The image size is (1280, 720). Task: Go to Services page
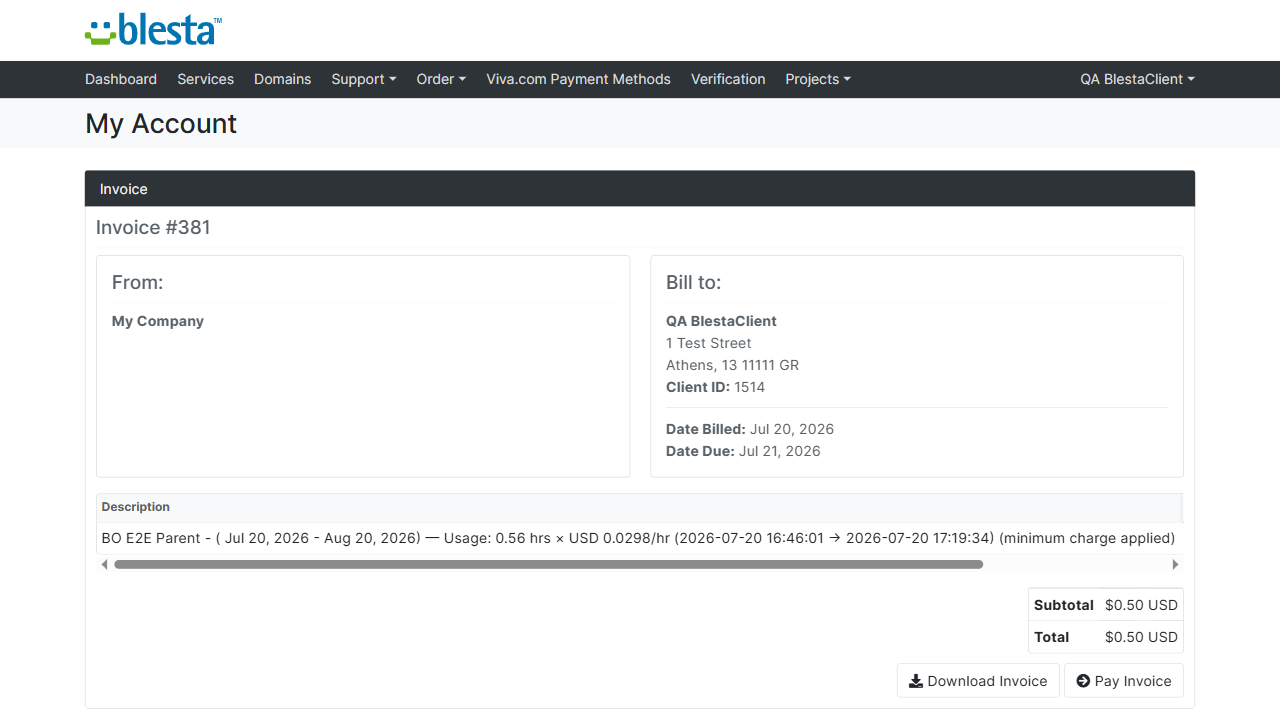pyautogui.click(x=205, y=79)
